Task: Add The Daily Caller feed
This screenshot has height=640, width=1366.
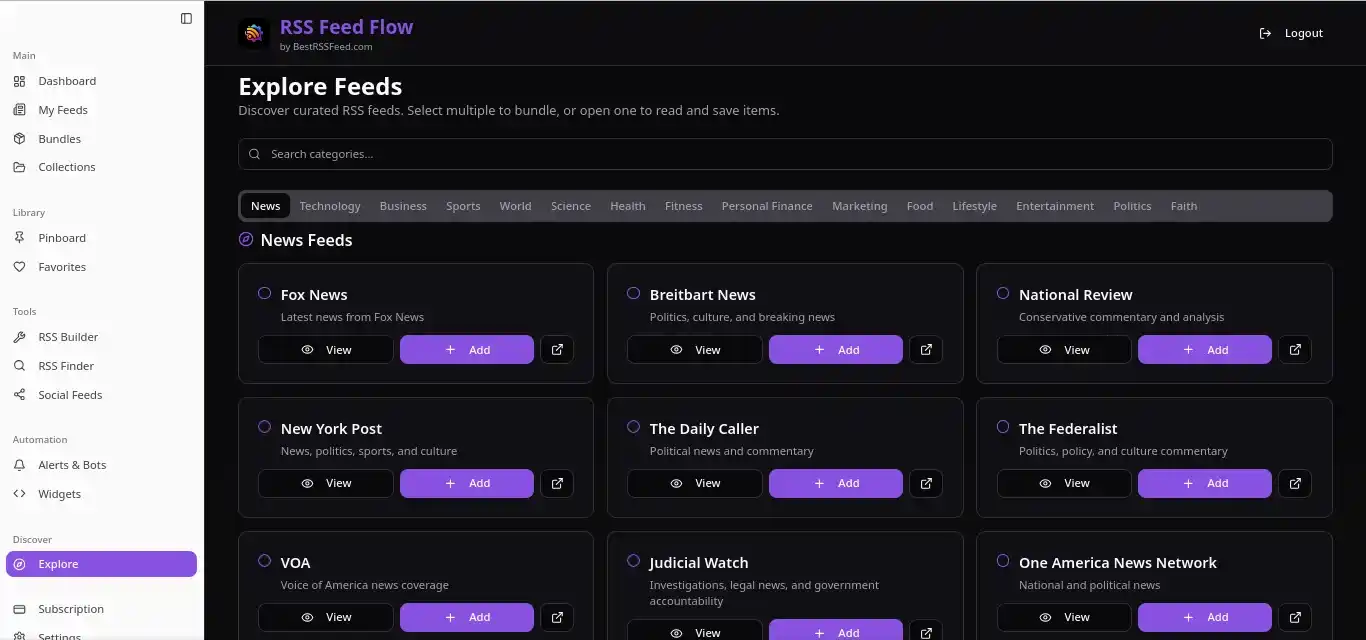Action: tap(836, 484)
